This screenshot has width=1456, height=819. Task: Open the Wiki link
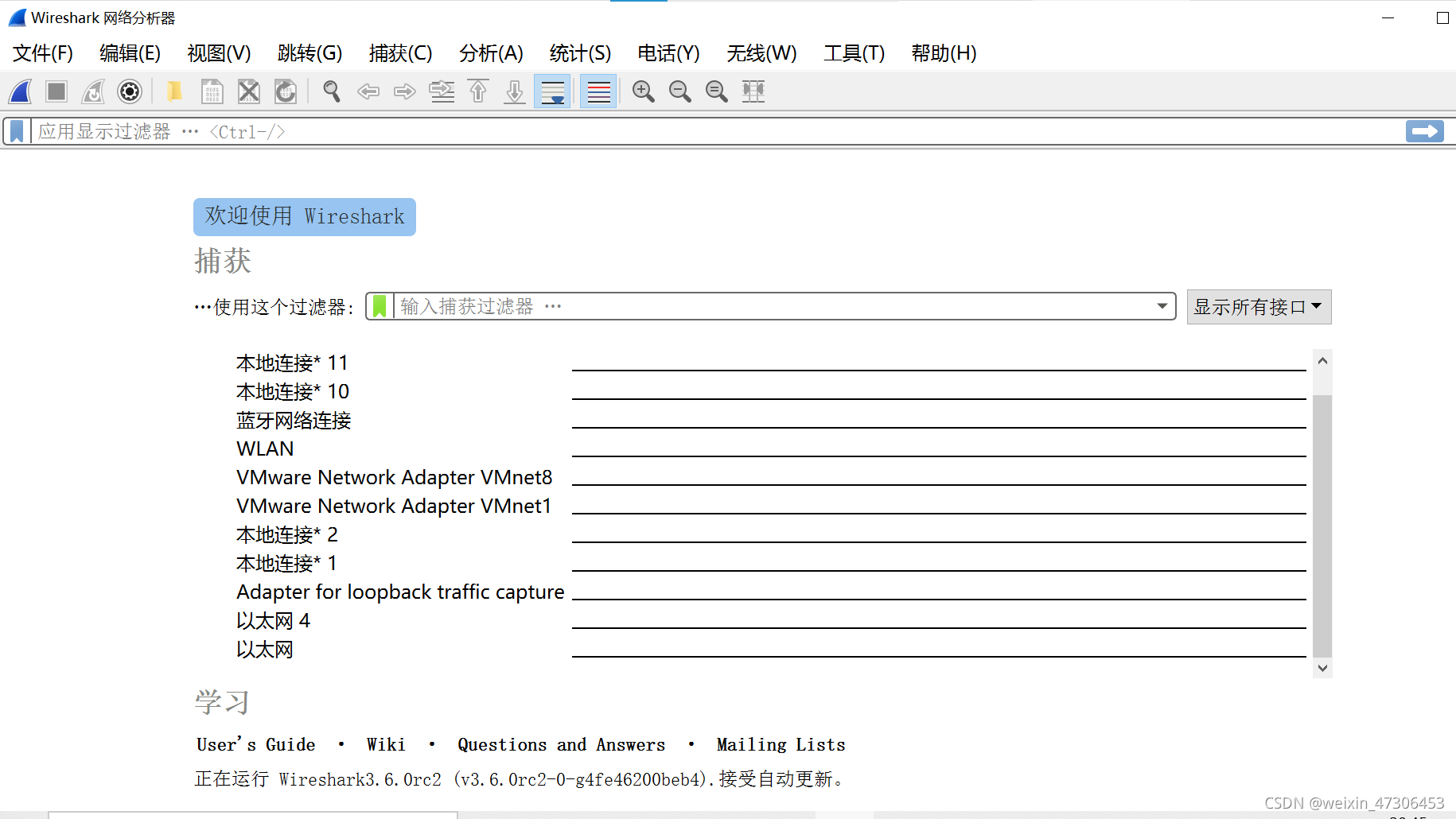pos(386,745)
